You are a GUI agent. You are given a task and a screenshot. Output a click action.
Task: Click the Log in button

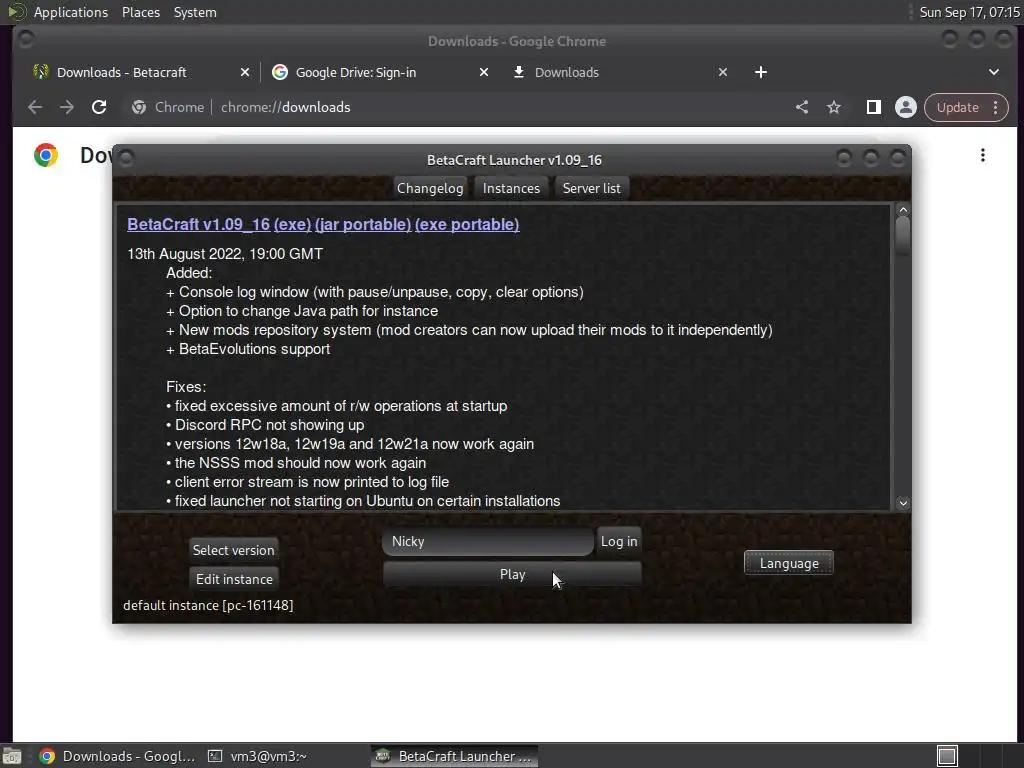click(619, 541)
